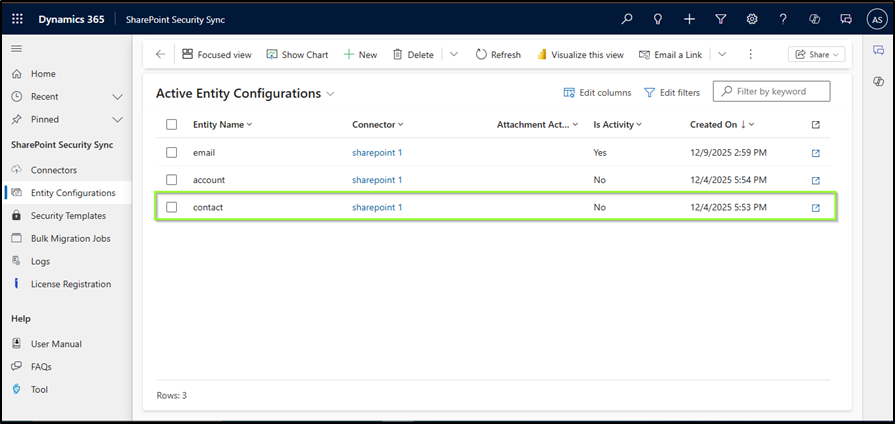Open the lightbulb assistant icon

(x=658, y=19)
